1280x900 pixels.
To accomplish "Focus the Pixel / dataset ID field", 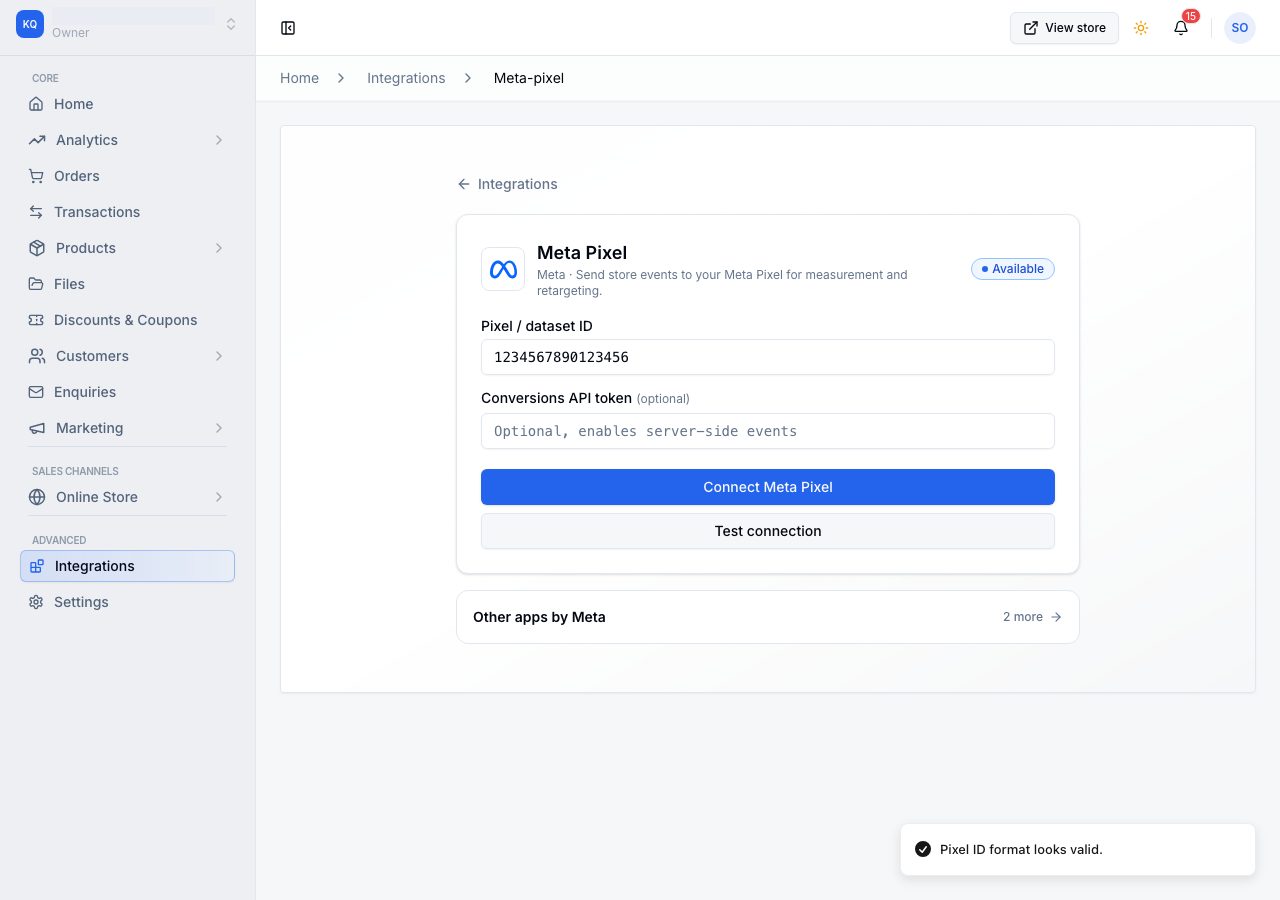I will click(x=768, y=357).
